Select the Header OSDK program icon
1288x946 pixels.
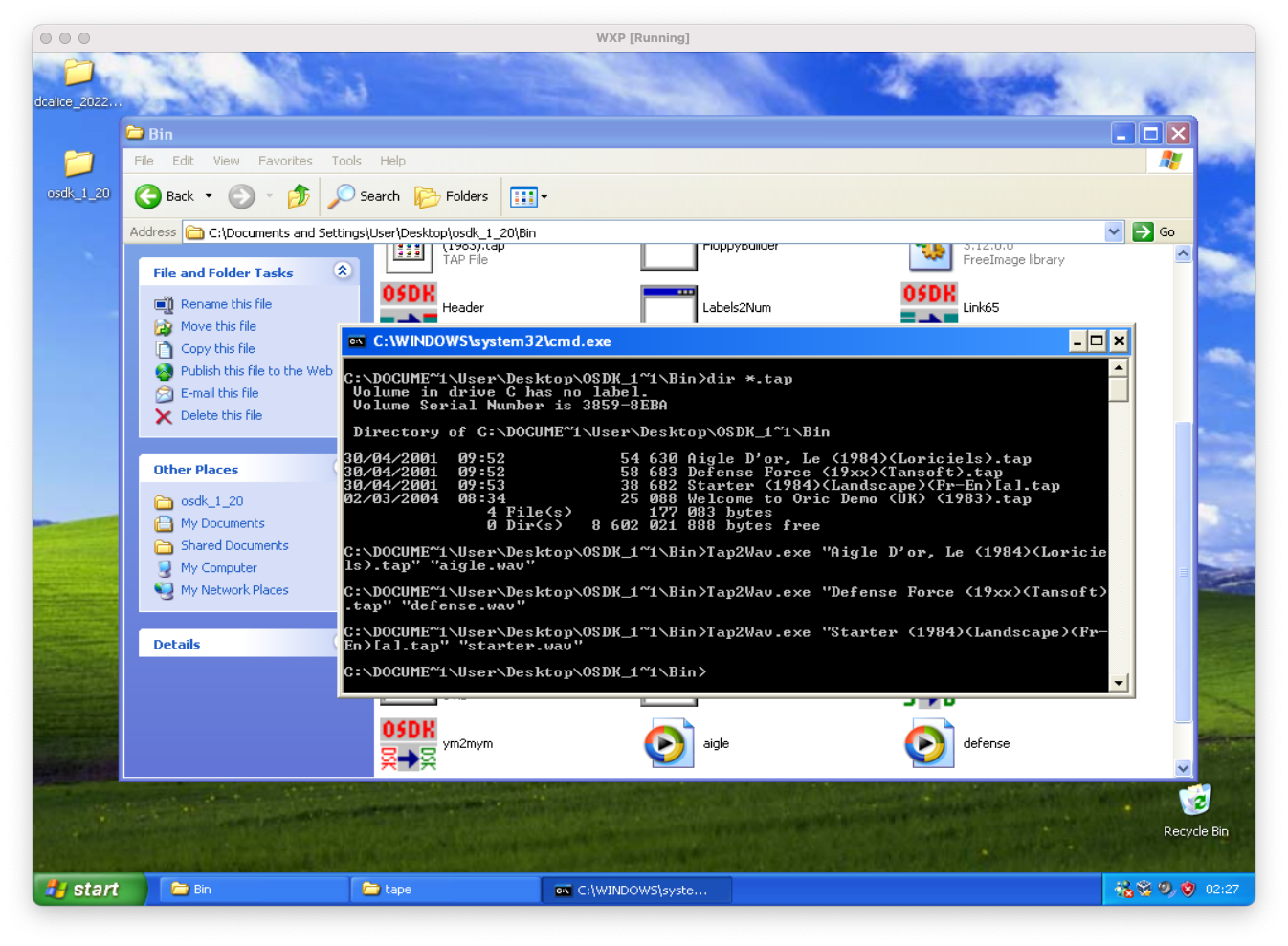[409, 304]
